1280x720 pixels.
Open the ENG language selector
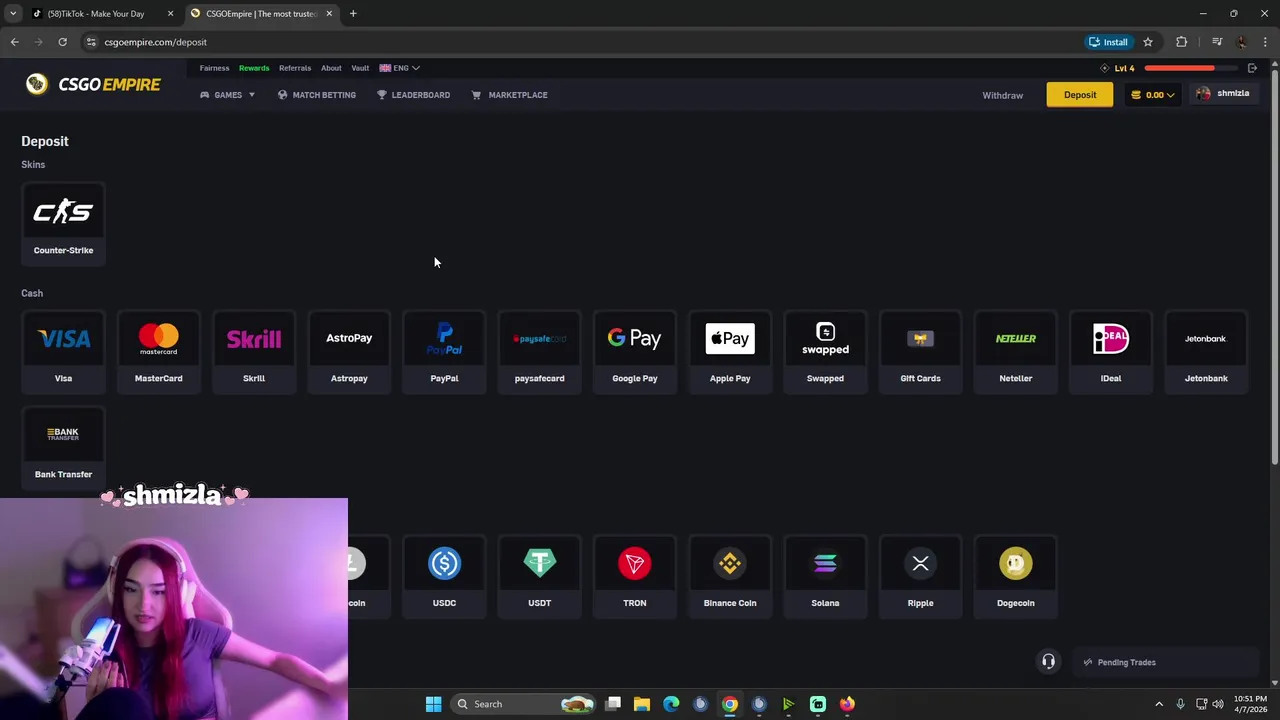coord(399,68)
